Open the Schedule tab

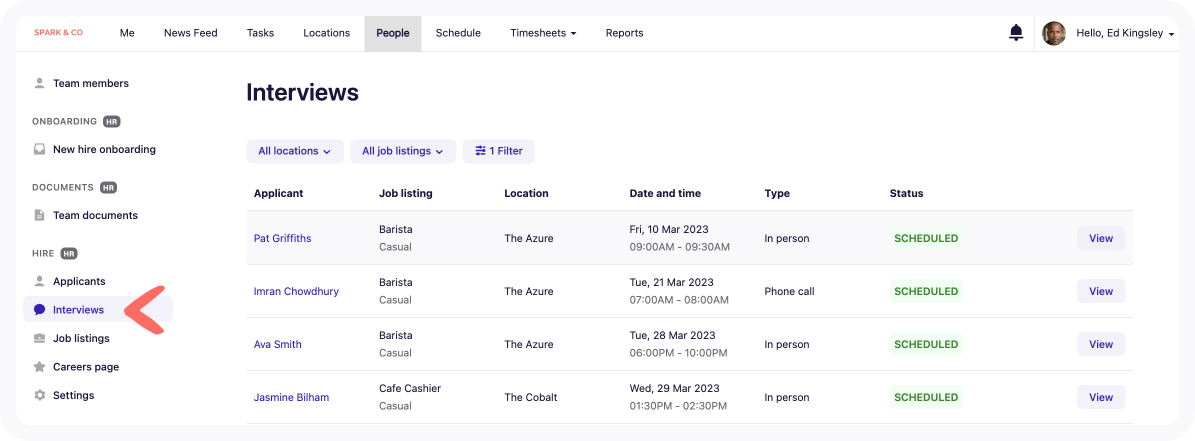(x=458, y=33)
